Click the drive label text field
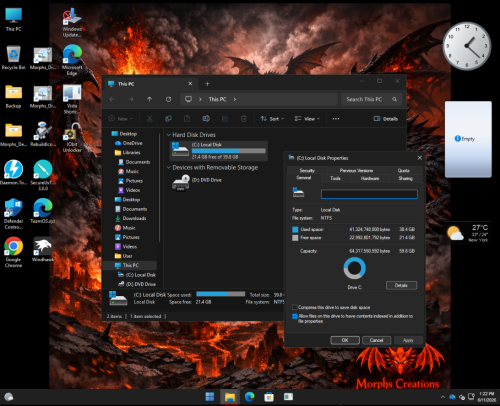Image resolution: width=500 pixels, height=406 pixels. [x=369, y=194]
